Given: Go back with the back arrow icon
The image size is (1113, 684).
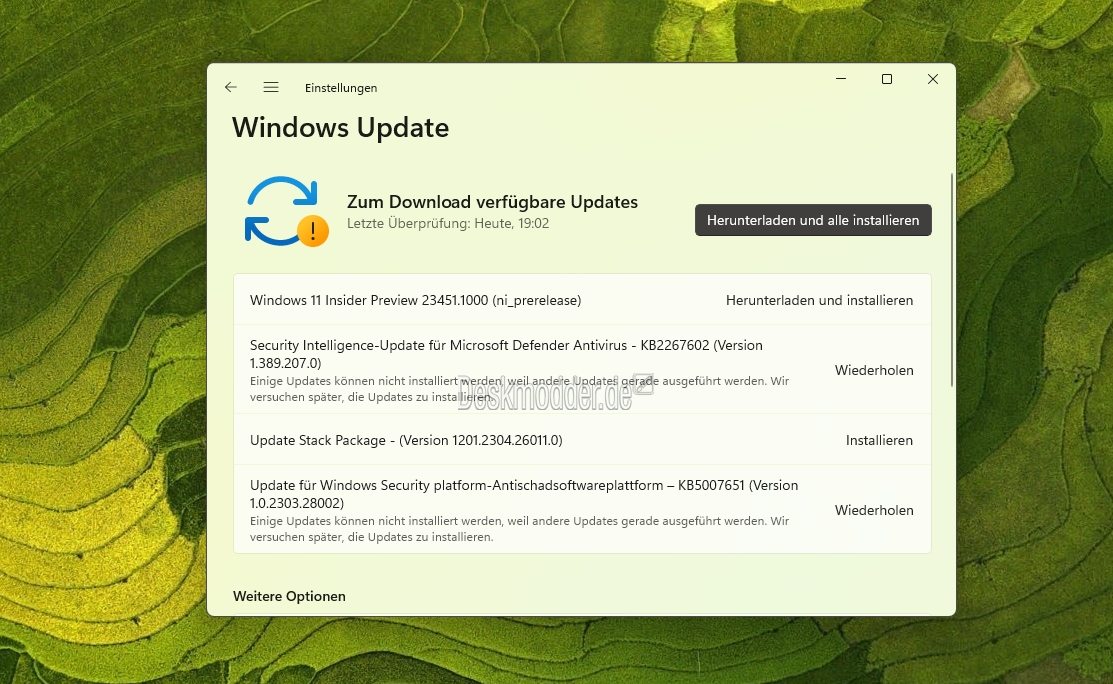Looking at the screenshot, I should click(231, 87).
